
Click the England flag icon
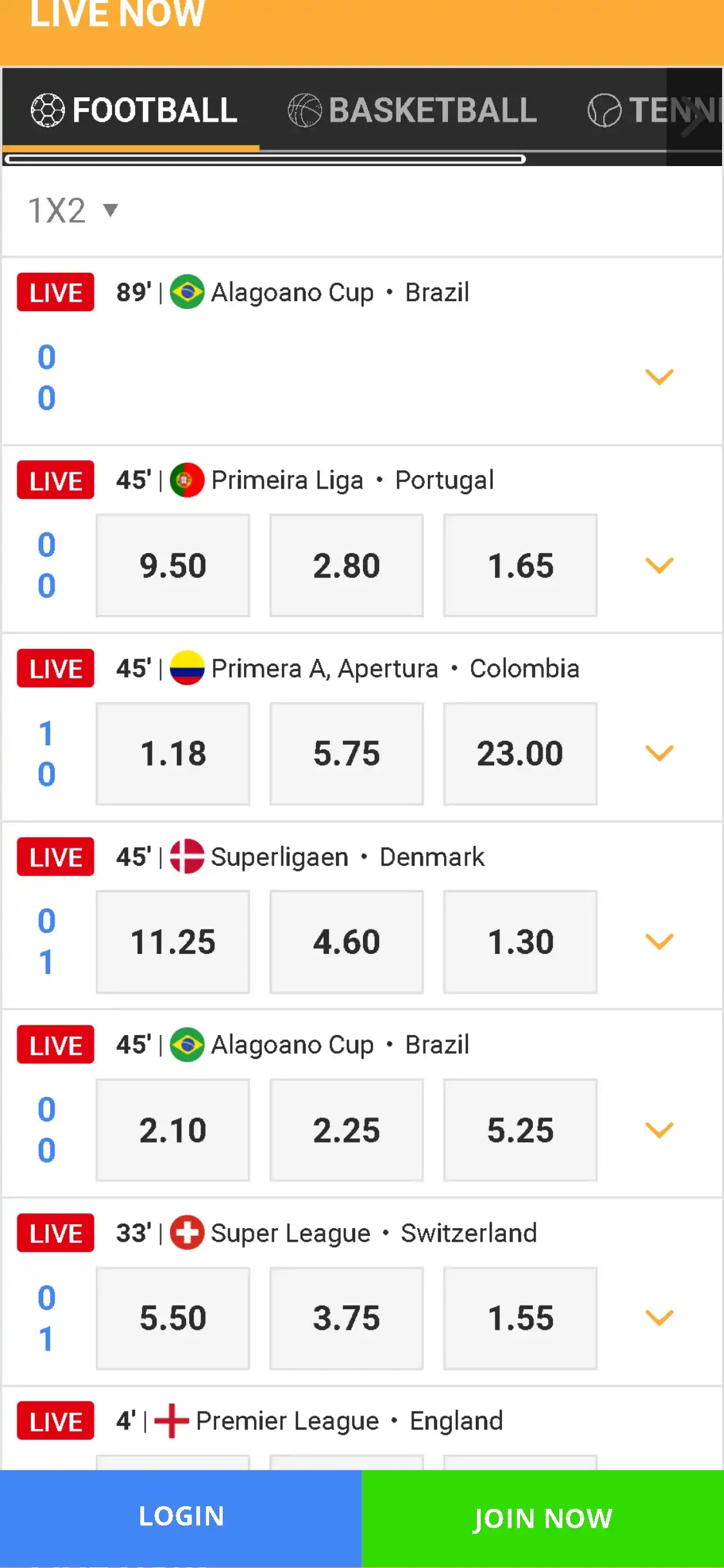tap(171, 1421)
